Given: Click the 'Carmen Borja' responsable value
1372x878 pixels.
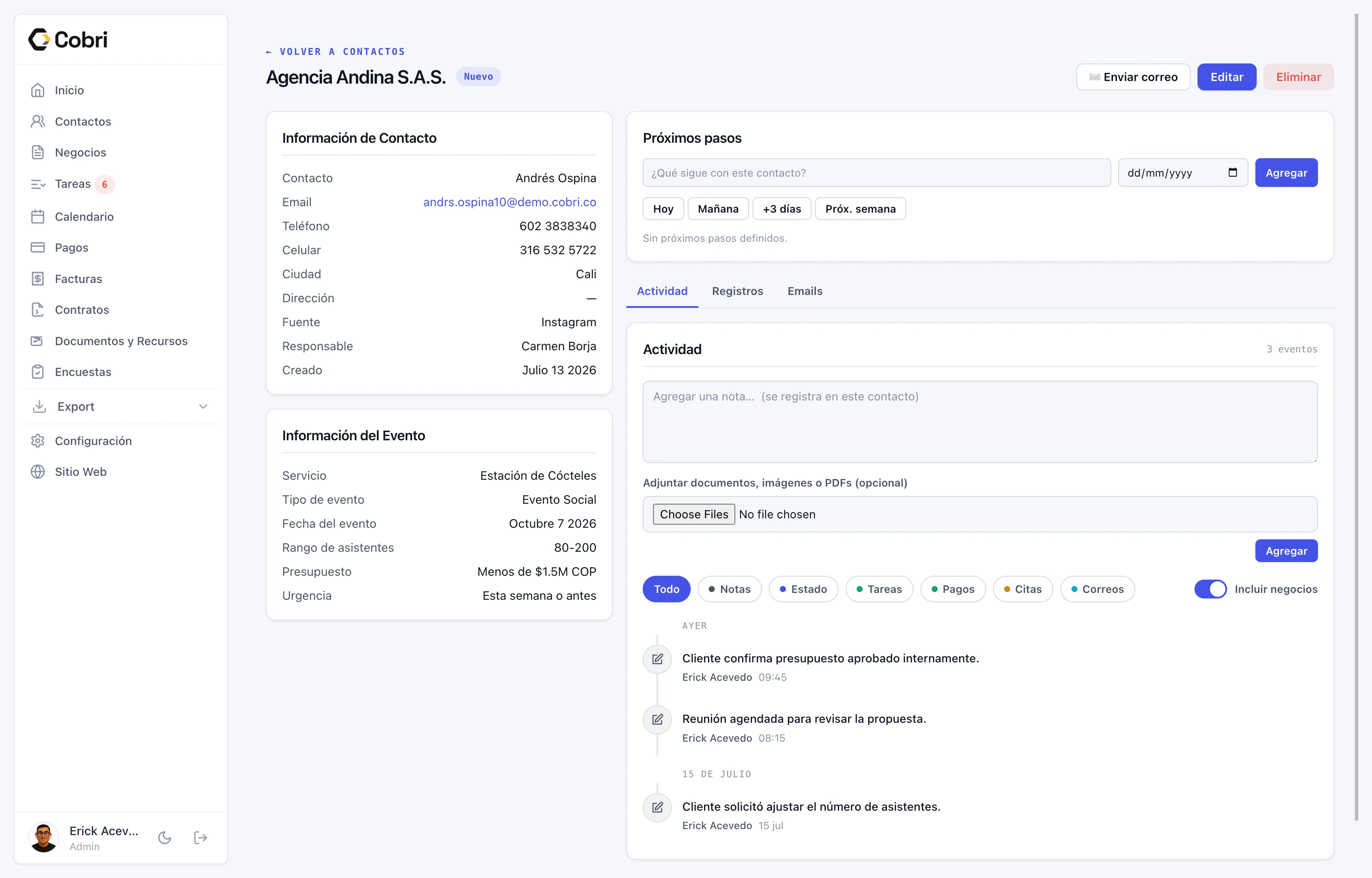Looking at the screenshot, I should tap(559, 346).
